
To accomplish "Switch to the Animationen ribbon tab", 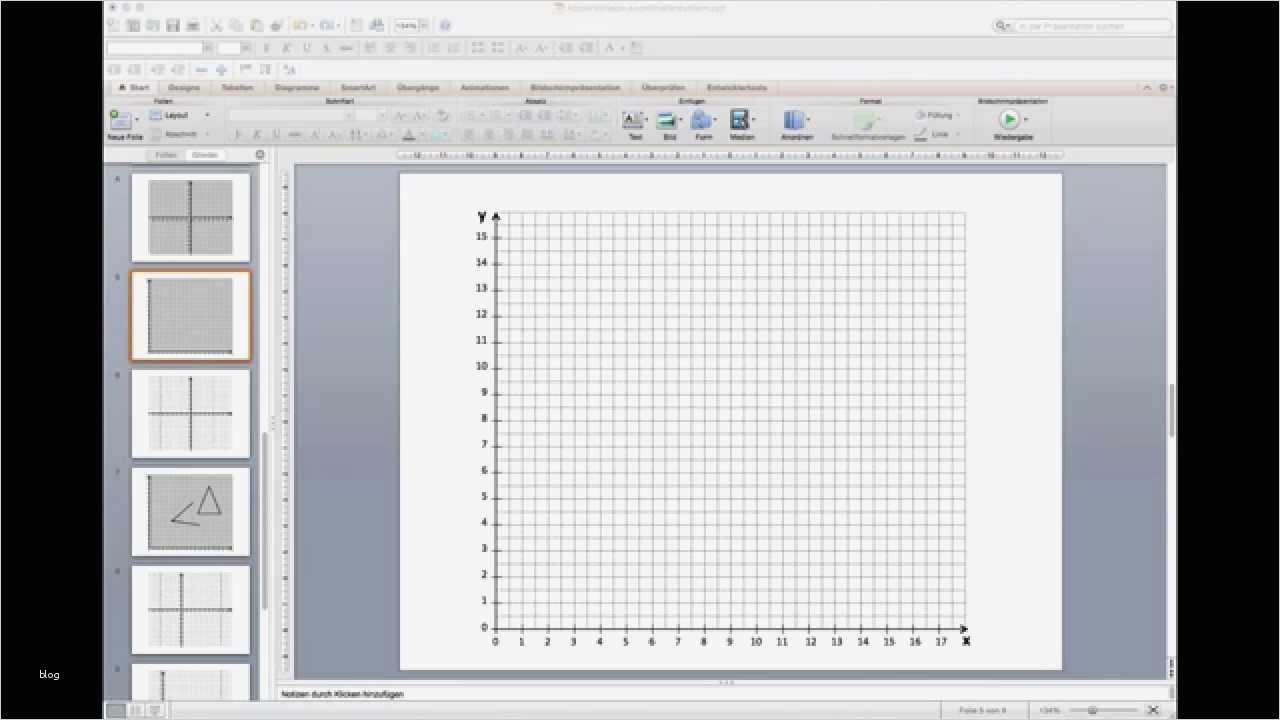I will [x=484, y=87].
